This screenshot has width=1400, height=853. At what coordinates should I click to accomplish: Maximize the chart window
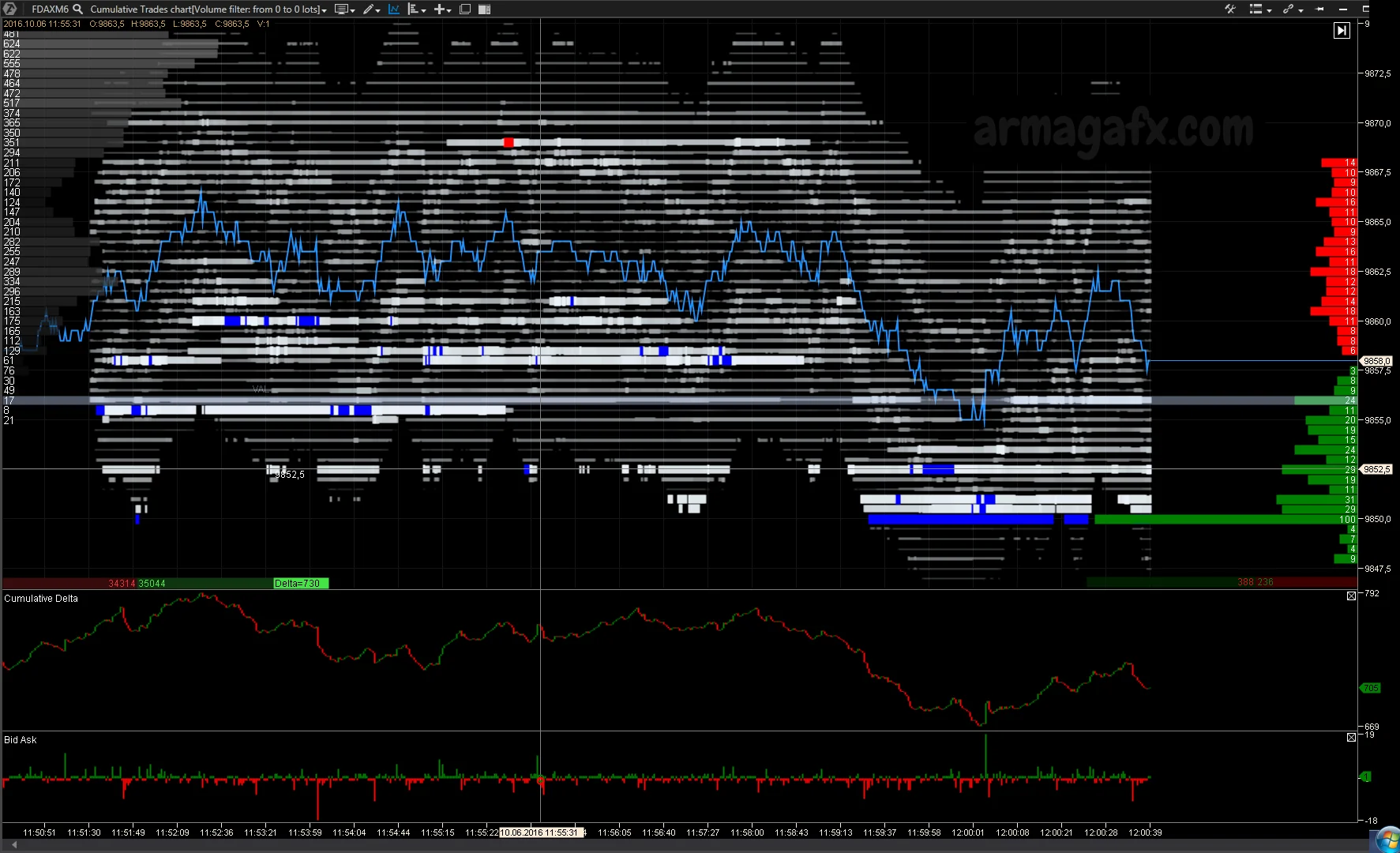[1365, 9]
